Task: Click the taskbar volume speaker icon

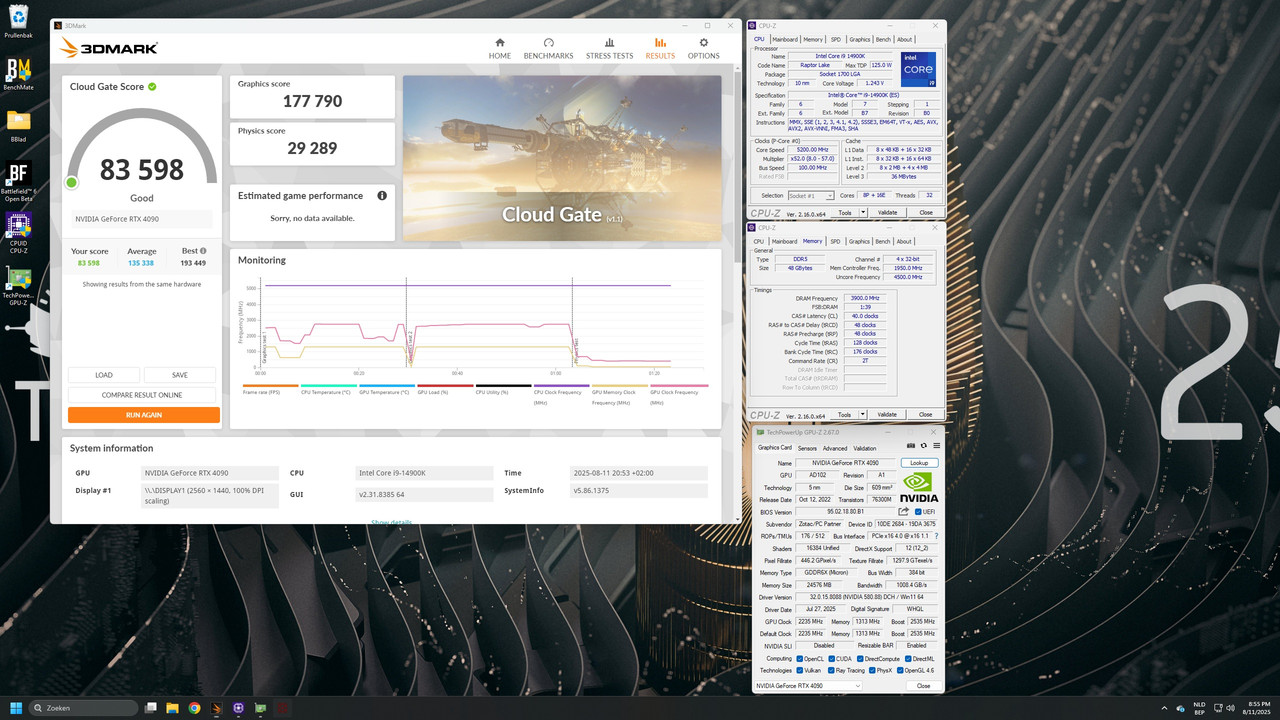Action: click(1230, 708)
